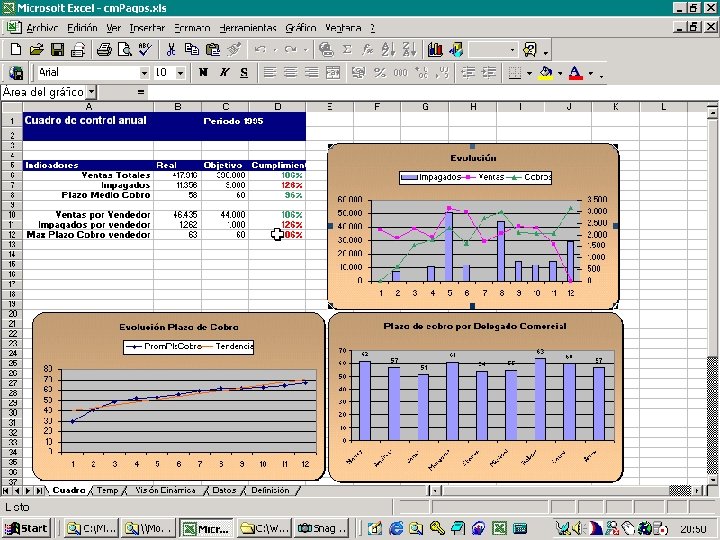Image resolution: width=720 pixels, height=540 pixels.
Task: Paste using the clipboard icon
Action: 213,49
